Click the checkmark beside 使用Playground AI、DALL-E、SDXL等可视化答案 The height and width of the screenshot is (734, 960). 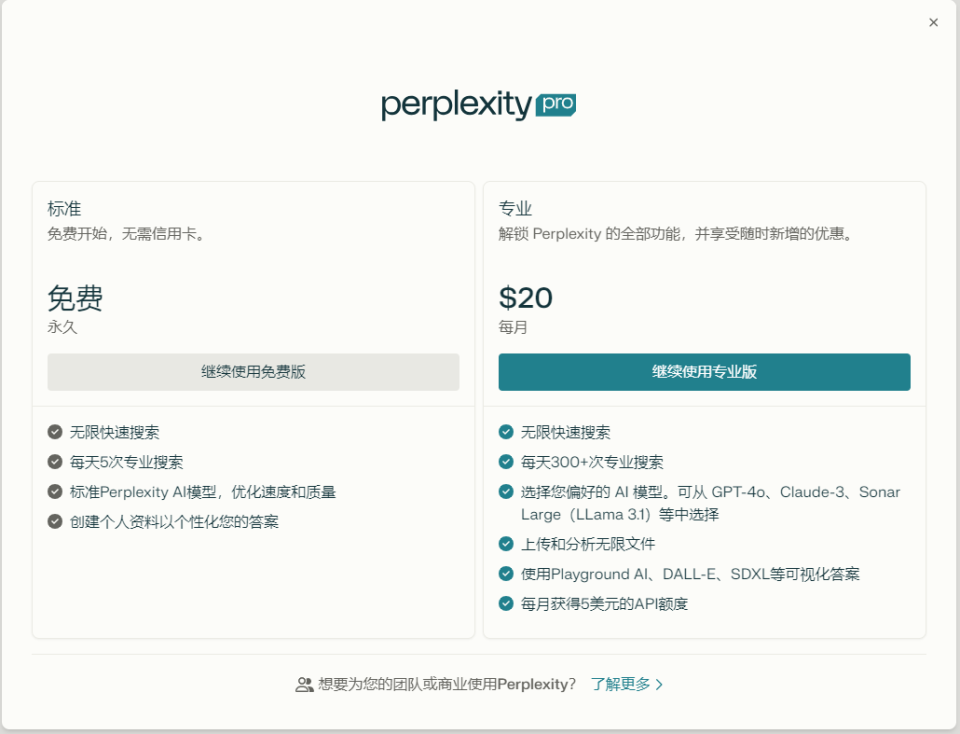point(504,575)
